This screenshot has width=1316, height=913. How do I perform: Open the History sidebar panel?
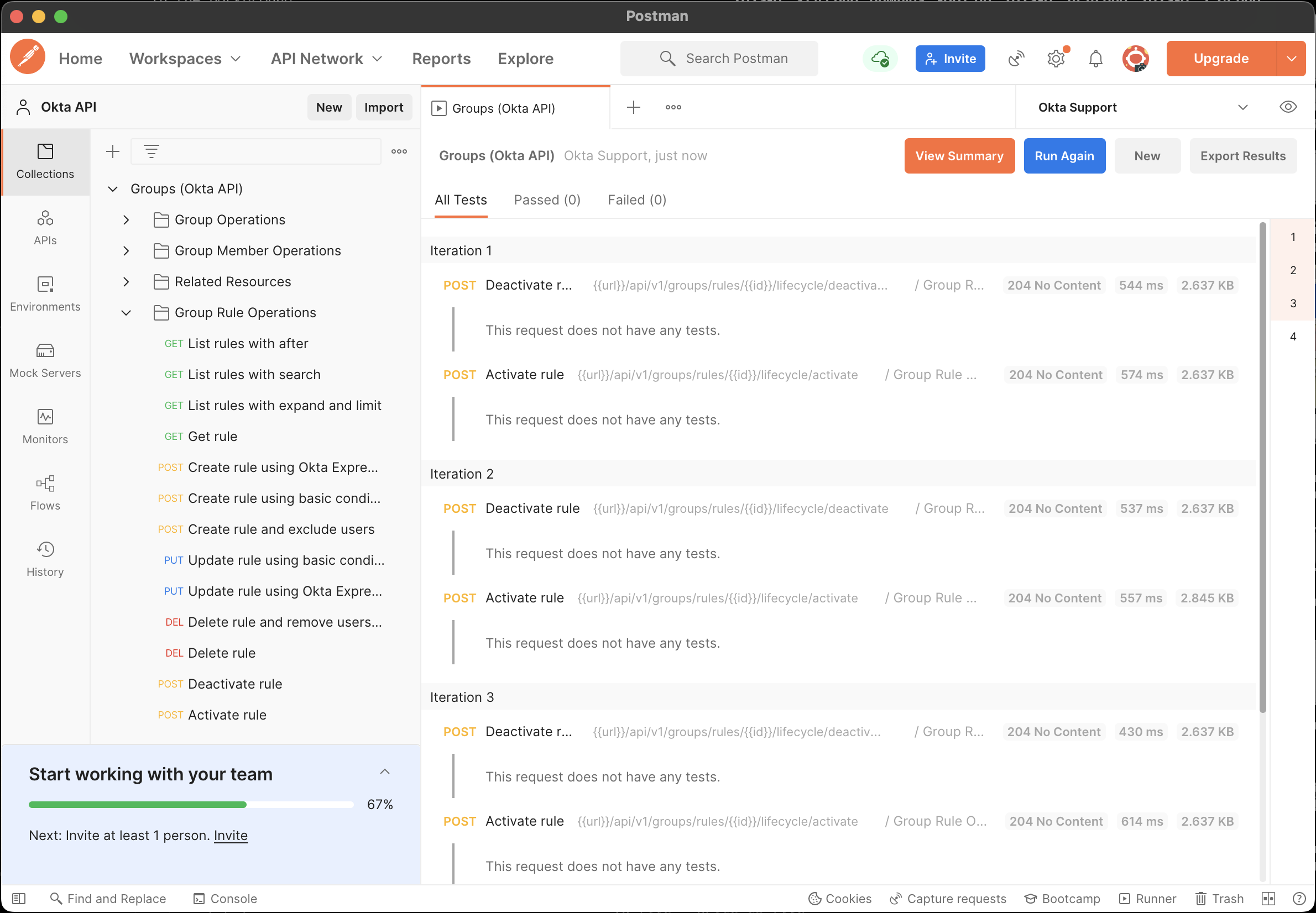tap(45, 560)
